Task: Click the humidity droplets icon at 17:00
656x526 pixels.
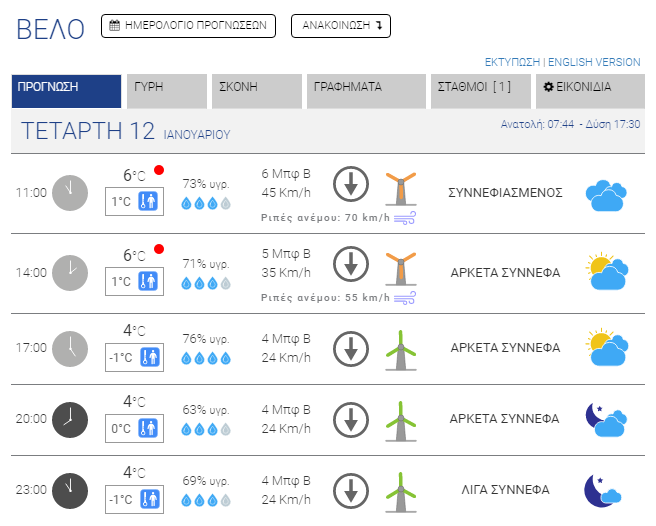Action: point(205,358)
